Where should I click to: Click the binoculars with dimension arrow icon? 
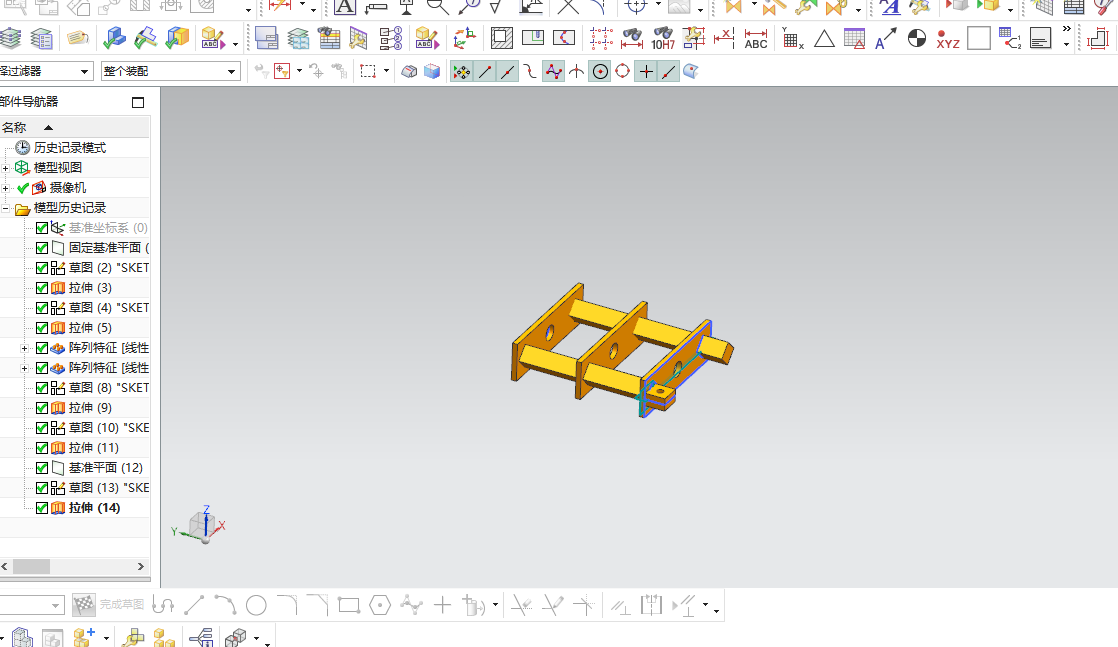point(632,39)
